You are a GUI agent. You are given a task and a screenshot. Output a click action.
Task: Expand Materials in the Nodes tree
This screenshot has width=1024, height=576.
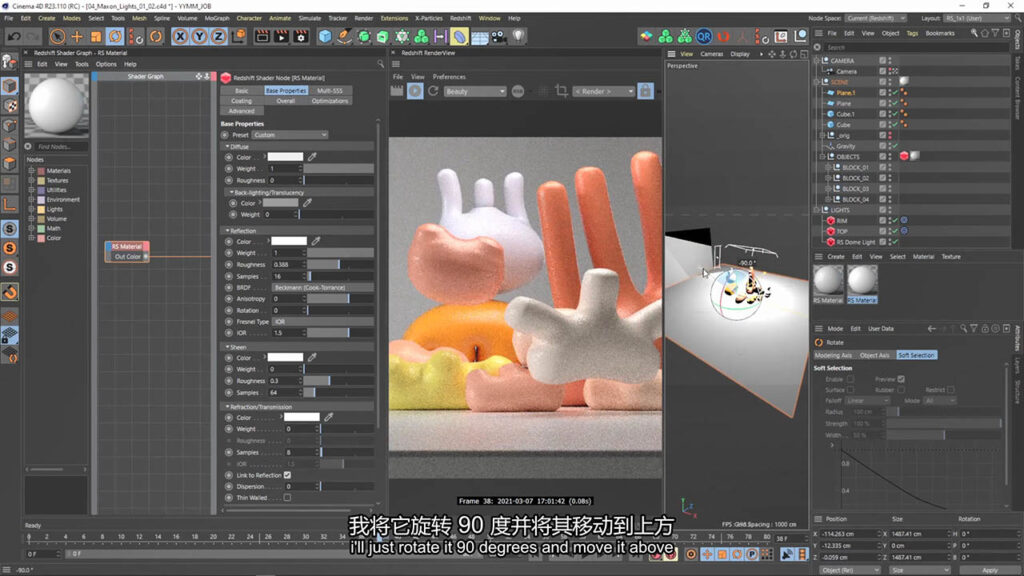(x=31, y=170)
